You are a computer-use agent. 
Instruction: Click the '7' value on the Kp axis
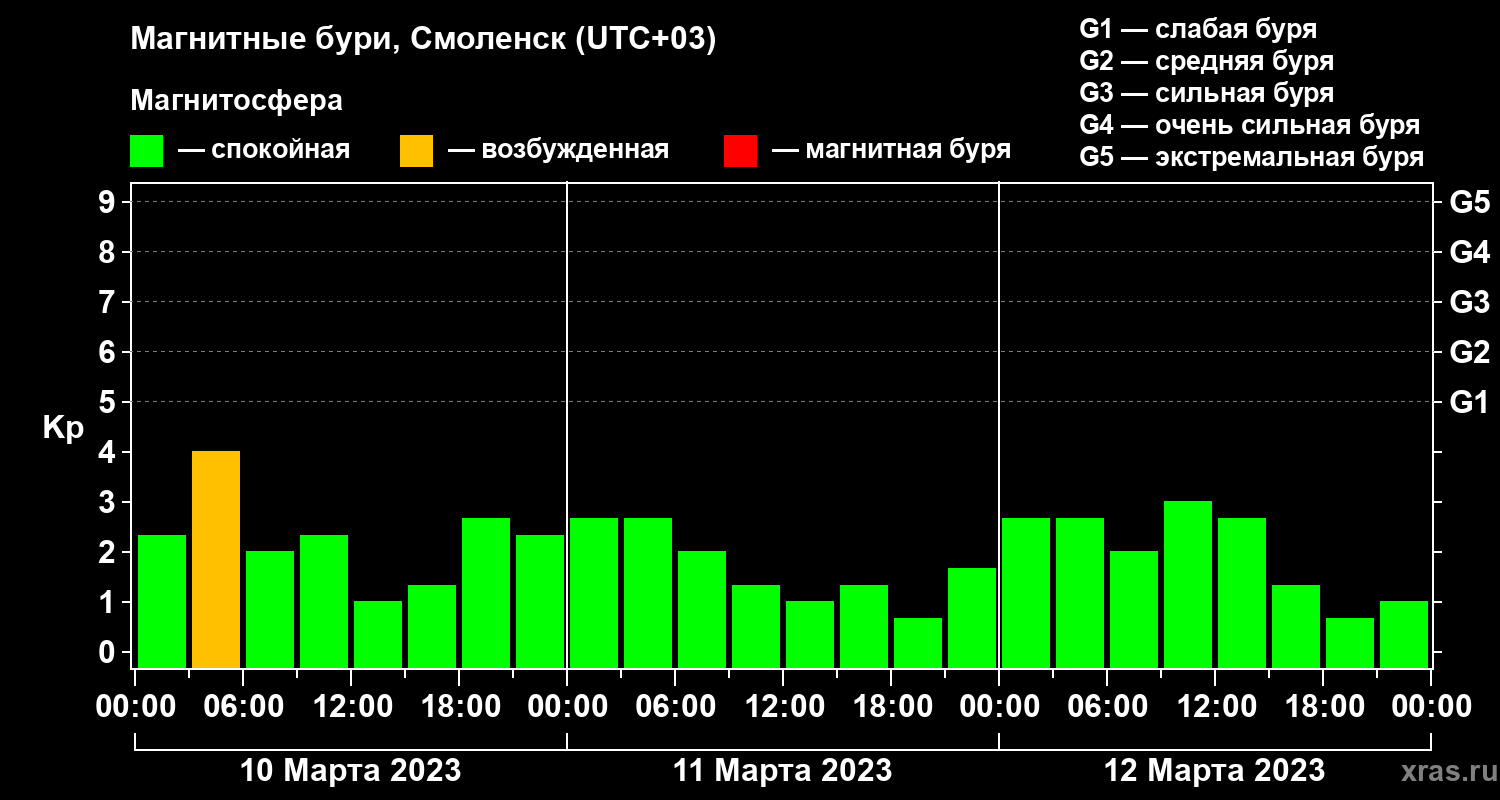(109, 302)
